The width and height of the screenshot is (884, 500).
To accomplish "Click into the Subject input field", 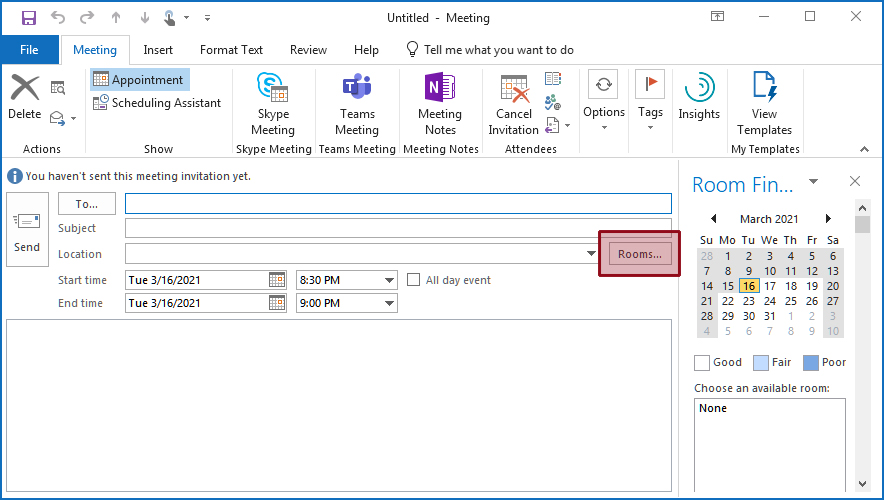I will coord(397,229).
